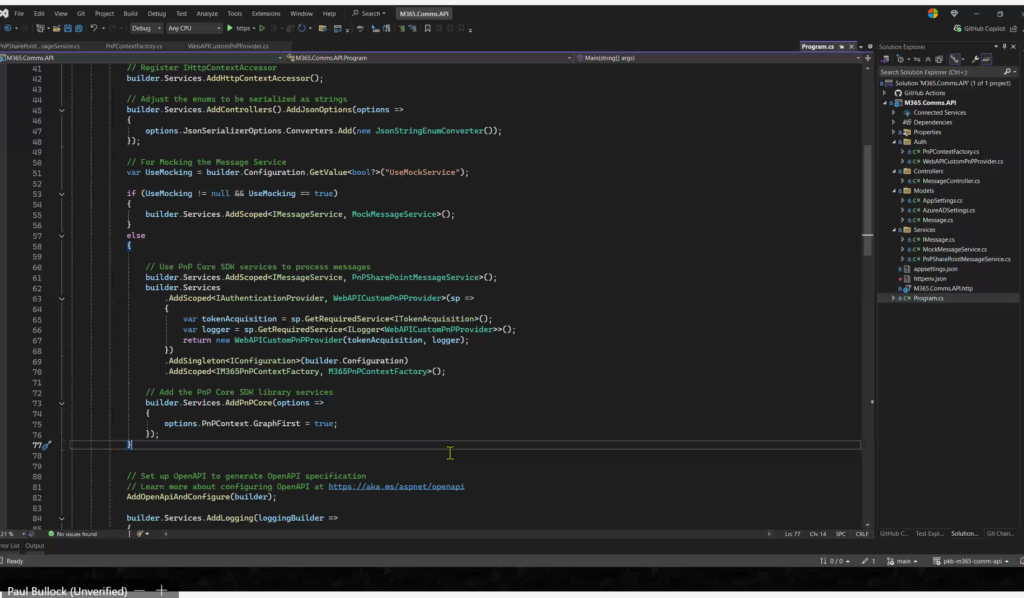The image size is (1024, 598).
Task: Click the navigate backward circle icon
Action: (8, 28)
